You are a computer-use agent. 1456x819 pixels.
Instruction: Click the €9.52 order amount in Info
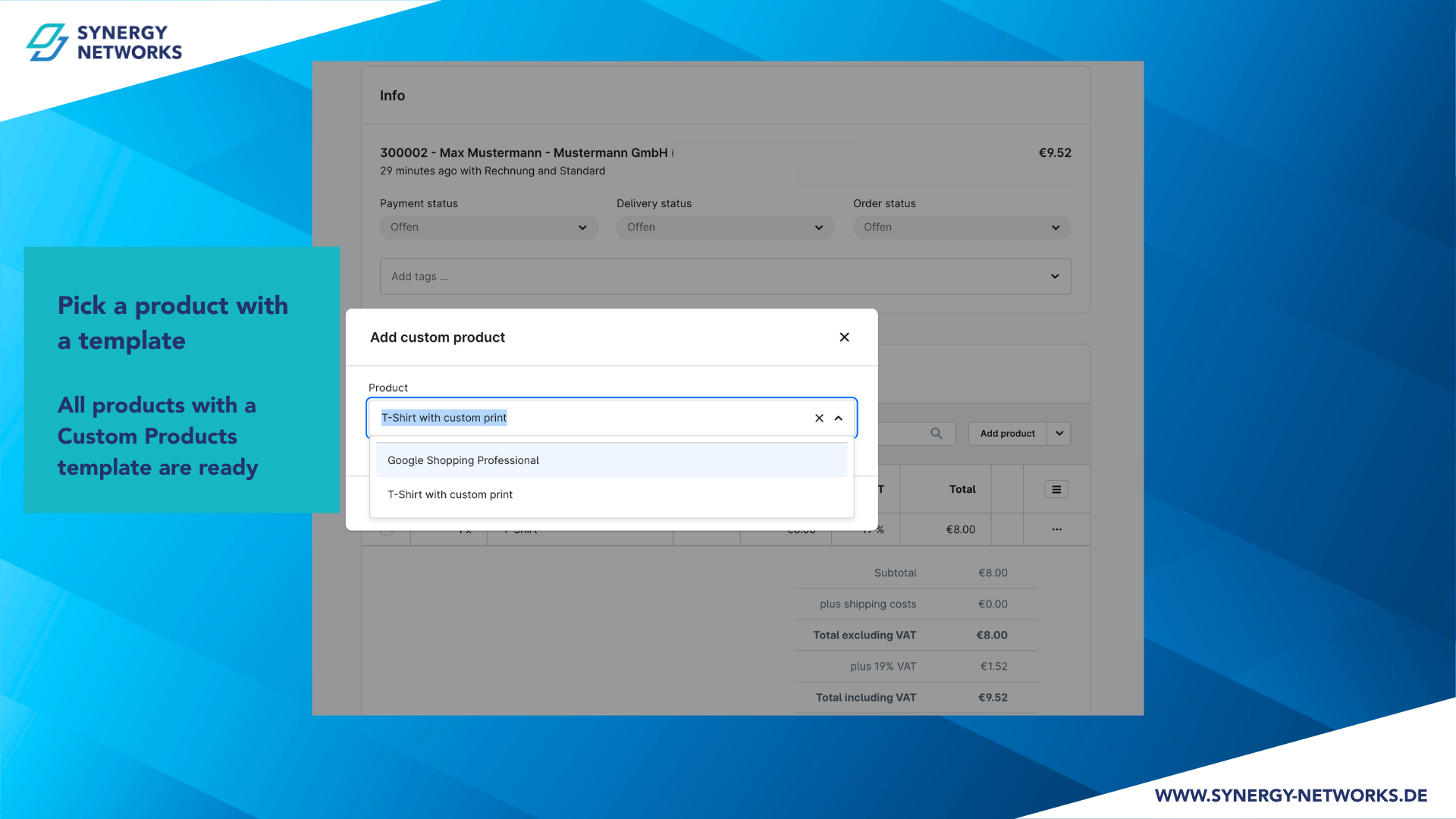[x=1055, y=152]
